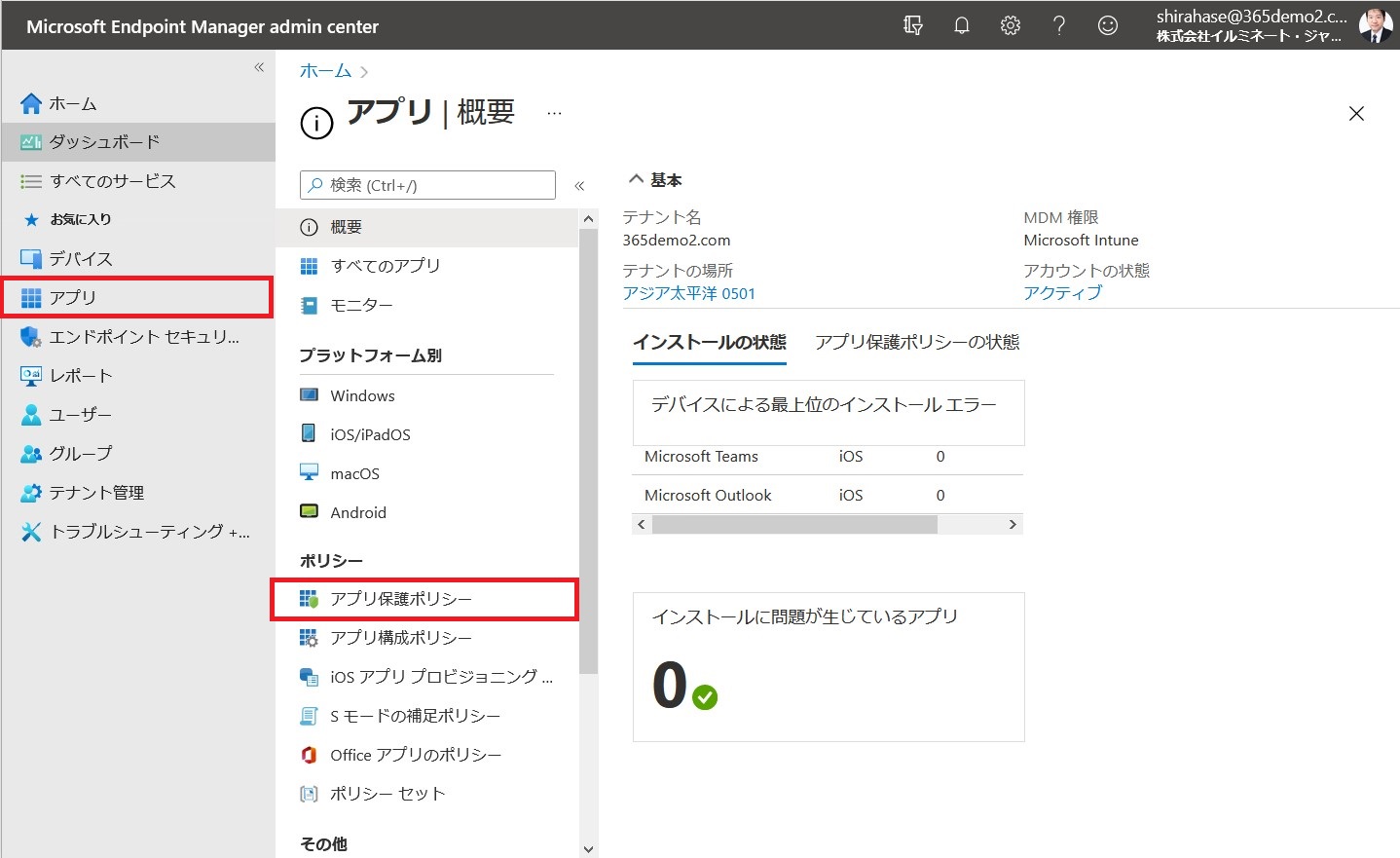Click the Tenant administration icon

[x=31, y=493]
